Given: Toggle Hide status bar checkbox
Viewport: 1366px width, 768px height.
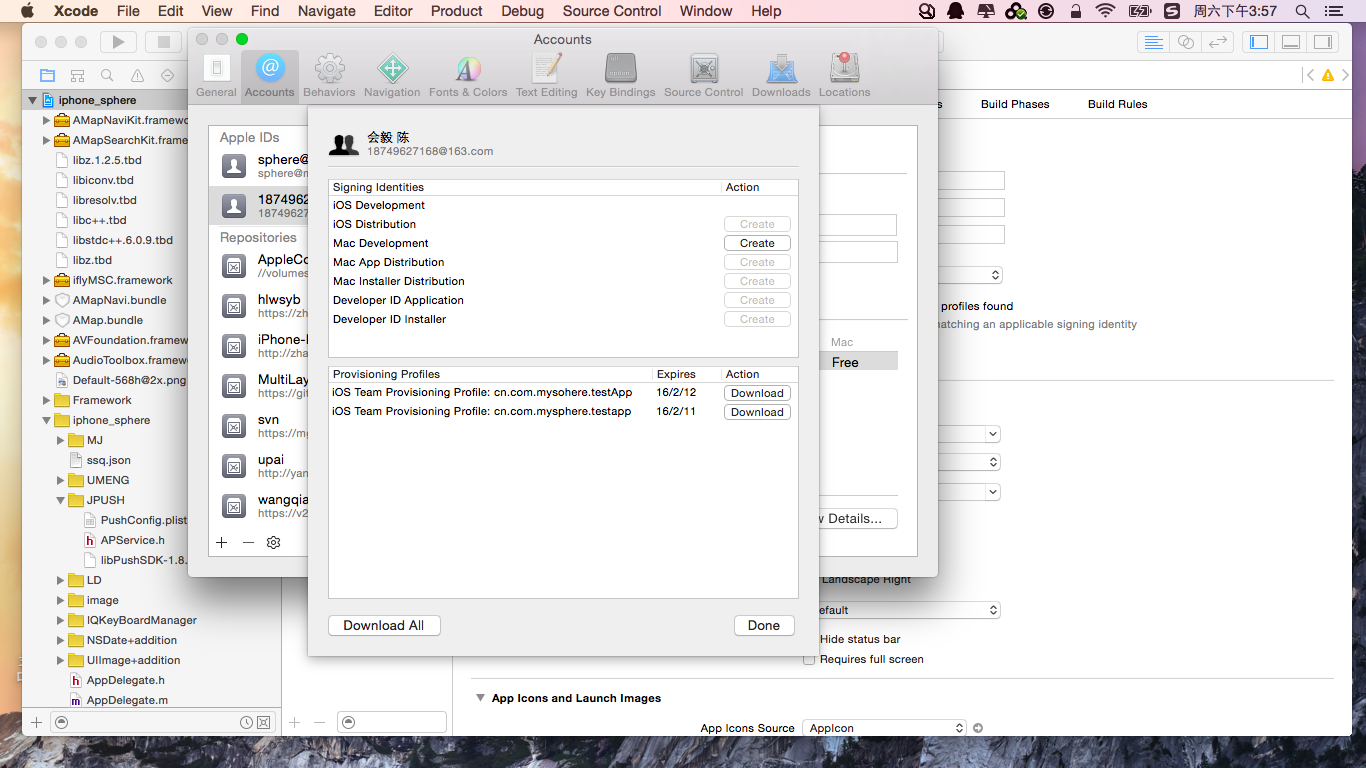Looking at the screenshot, I should 809,640.
